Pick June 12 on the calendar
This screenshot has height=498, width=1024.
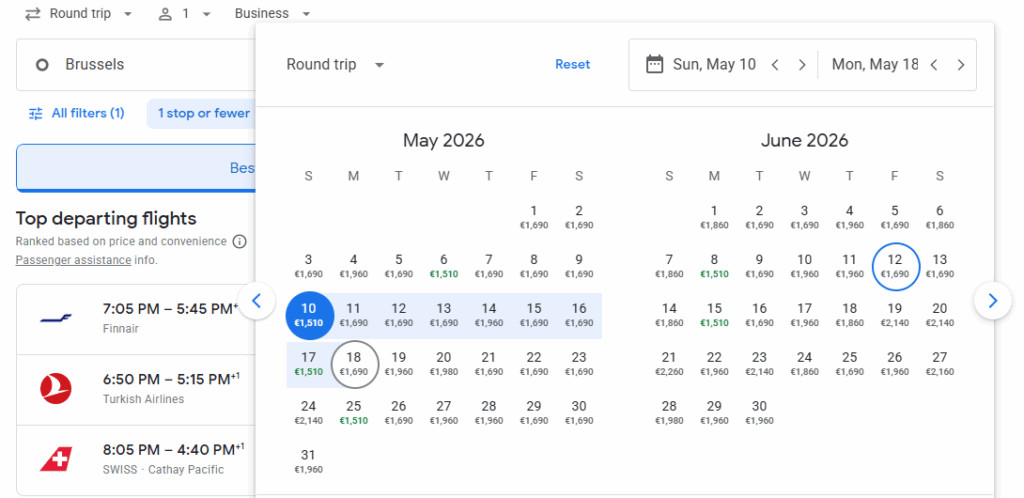[895, 265]
